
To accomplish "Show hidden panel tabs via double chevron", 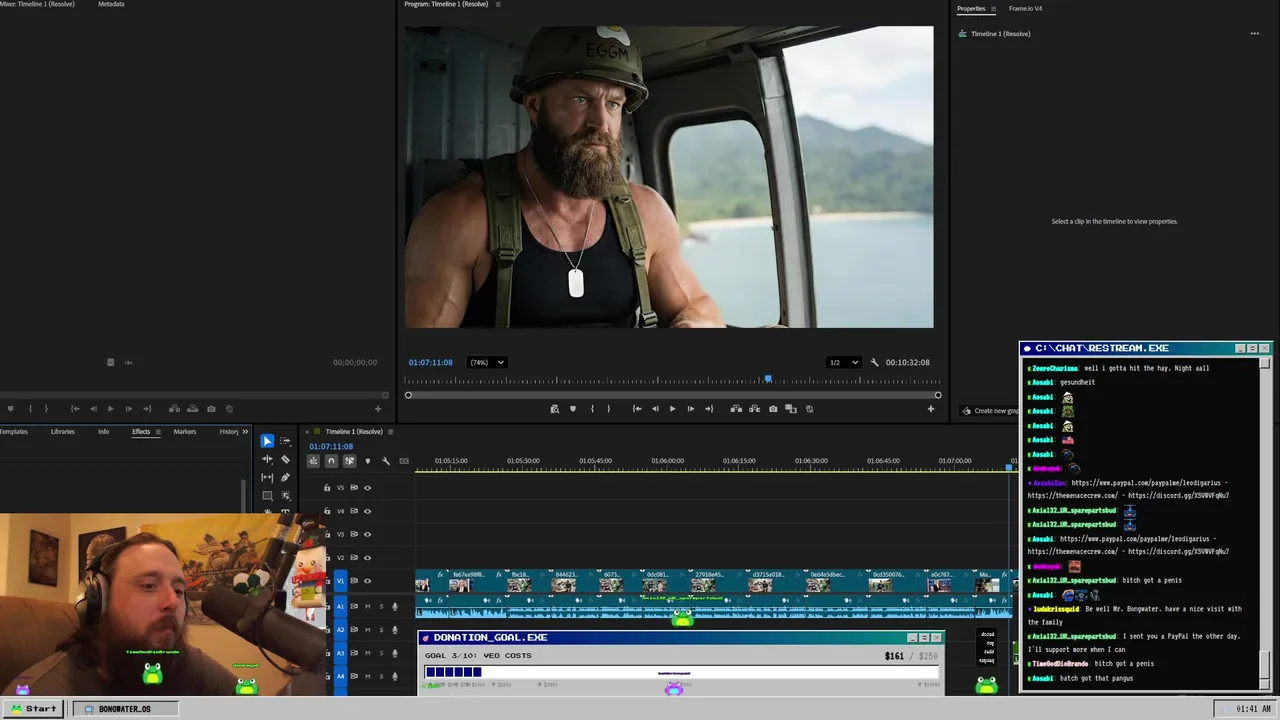I will click(245, 431).
